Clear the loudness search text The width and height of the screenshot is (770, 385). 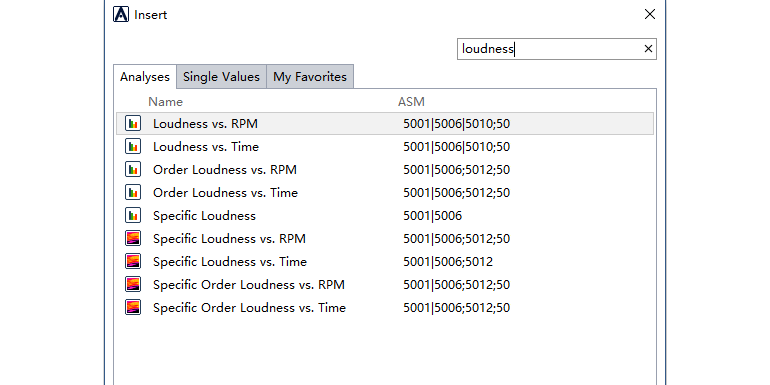click(x=648, y=49)
